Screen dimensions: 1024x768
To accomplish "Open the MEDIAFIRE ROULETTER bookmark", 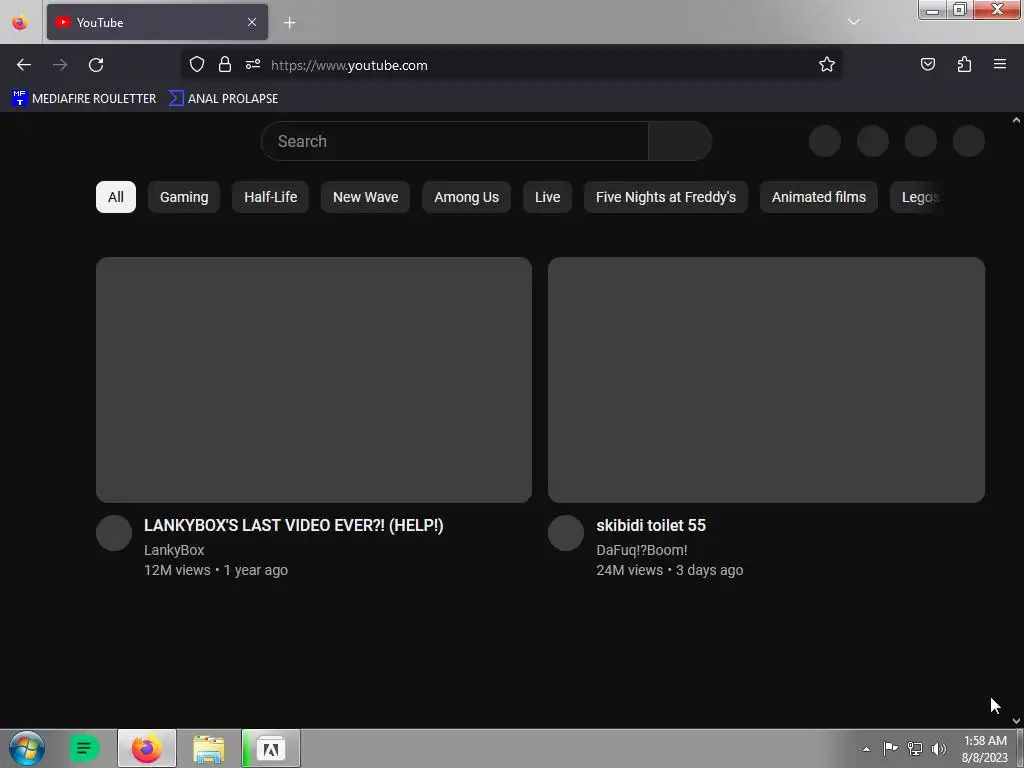I will point(84,99).
